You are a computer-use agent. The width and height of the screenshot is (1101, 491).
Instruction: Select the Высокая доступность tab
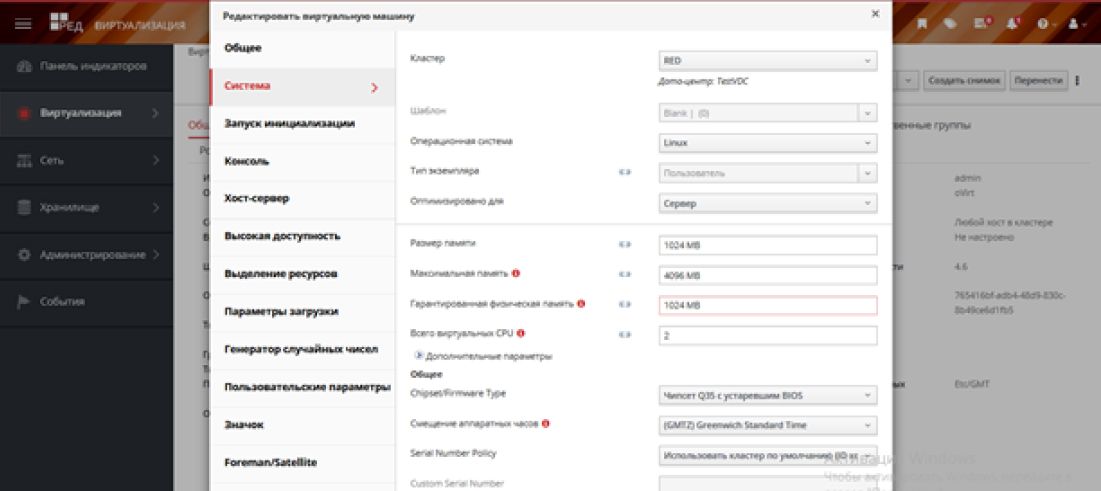click(x=282, y=236)
